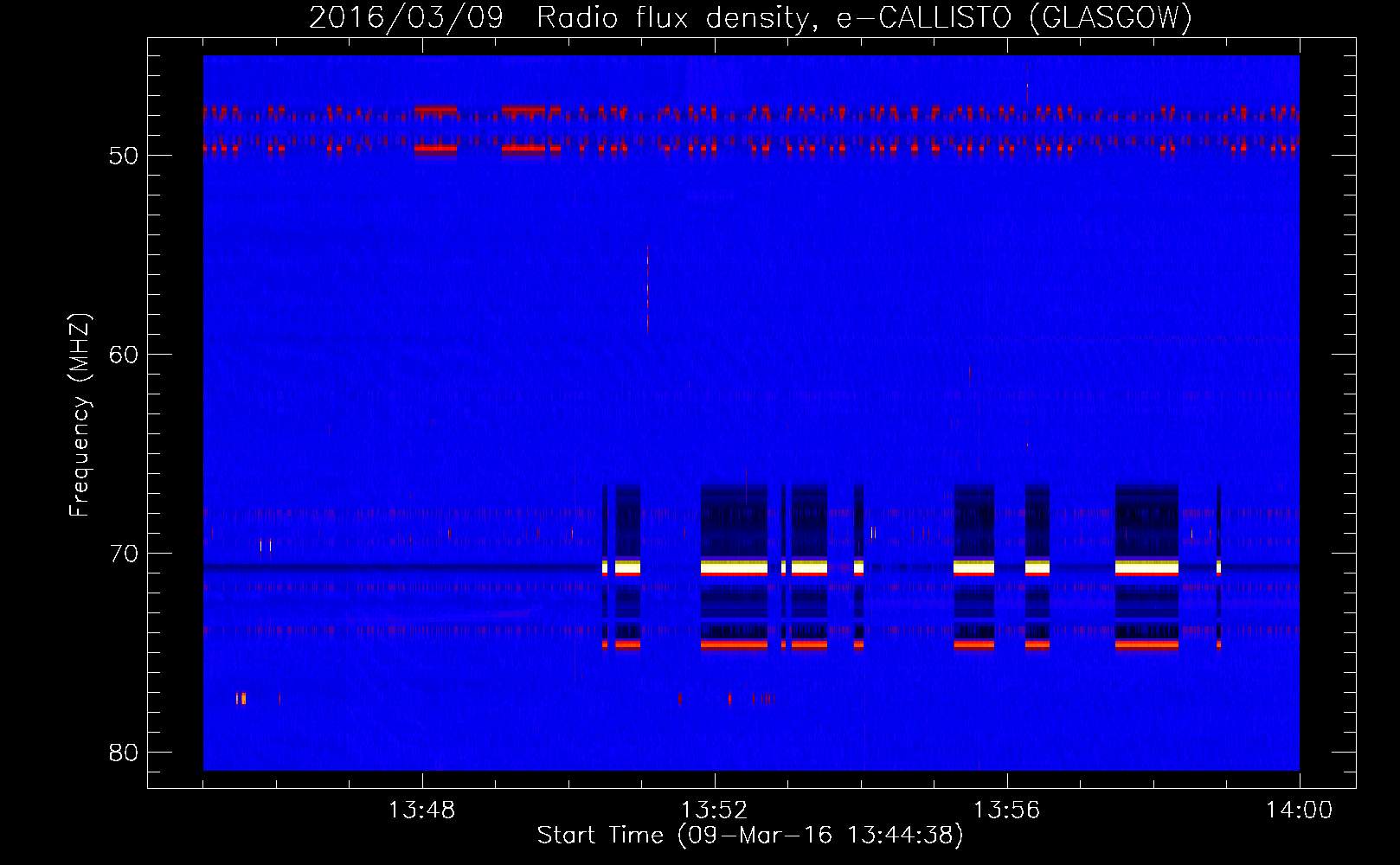Click the 13:48 time tick label
The width and height of the screenshot is (1400, 865).
tap(422, 811)
